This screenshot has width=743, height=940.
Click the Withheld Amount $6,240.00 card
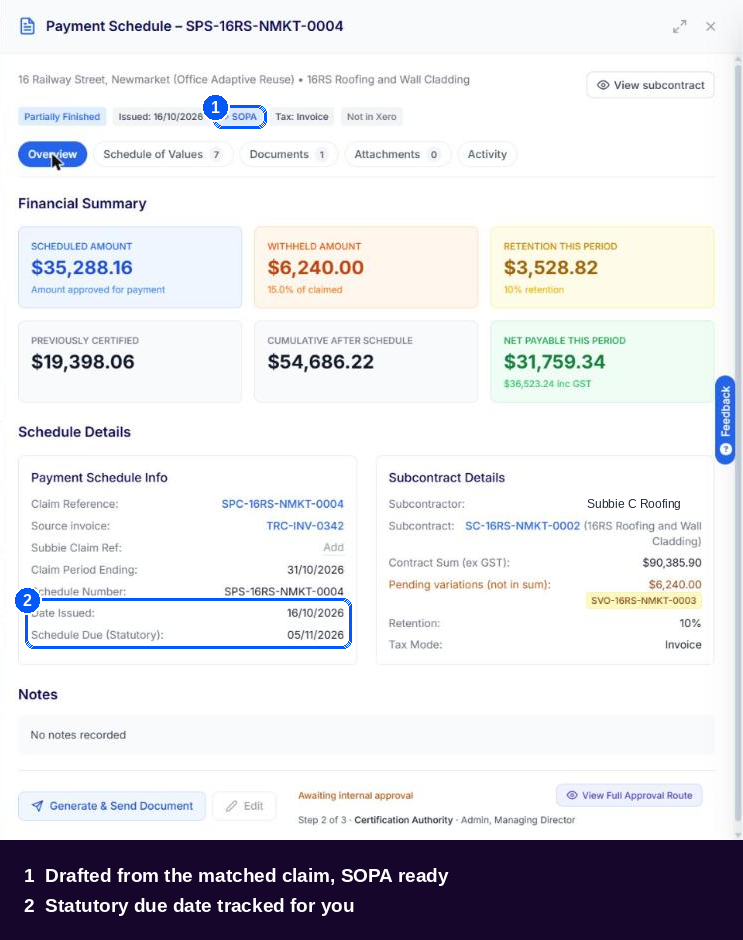point(366,267)
